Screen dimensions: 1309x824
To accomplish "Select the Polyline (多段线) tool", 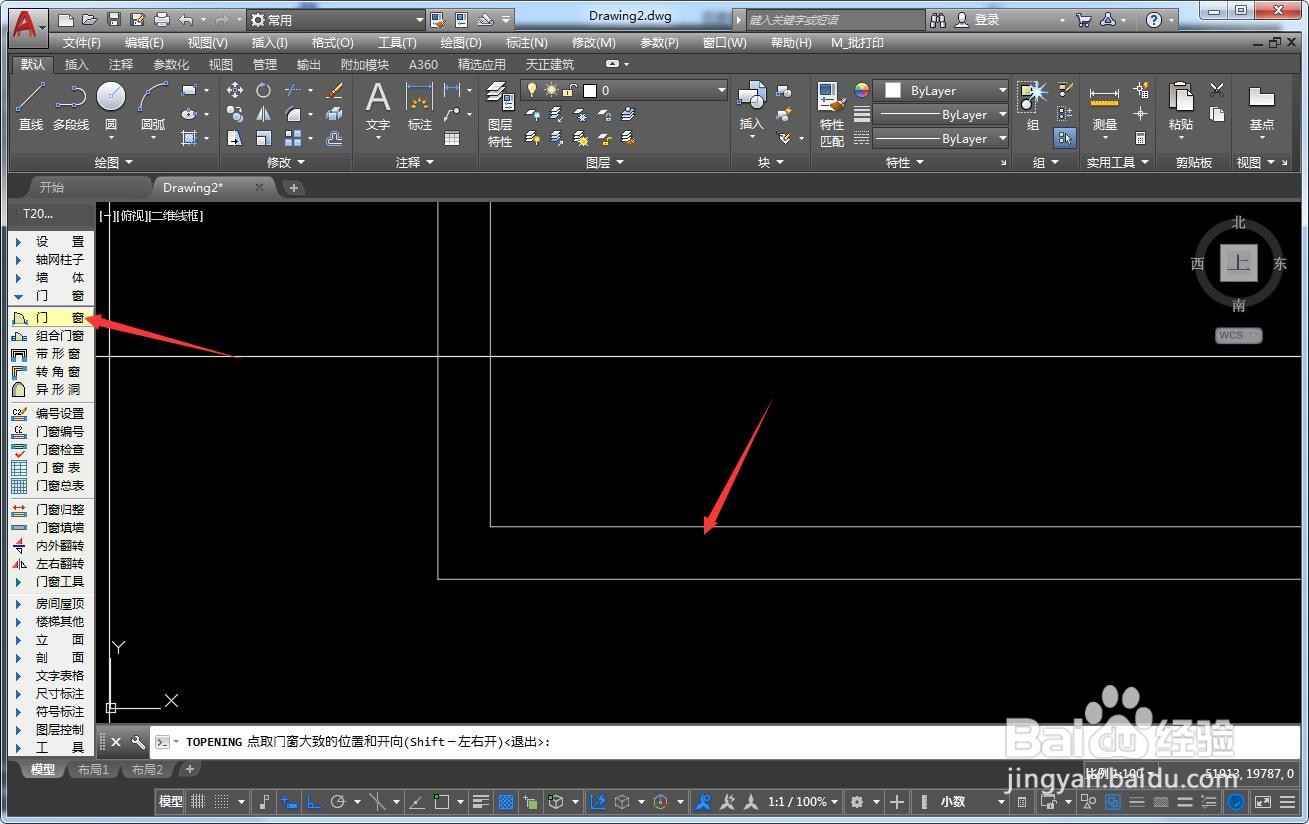I will 71,106.
